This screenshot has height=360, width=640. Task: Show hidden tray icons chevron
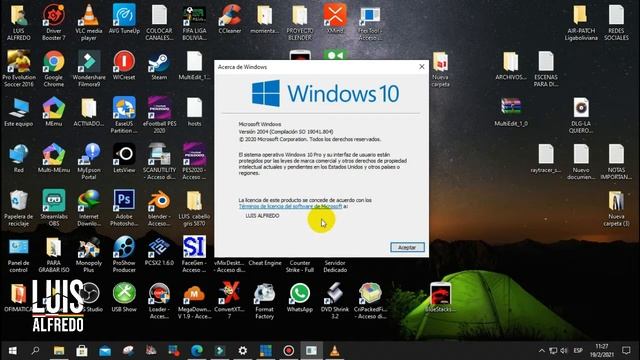[541, 351]
